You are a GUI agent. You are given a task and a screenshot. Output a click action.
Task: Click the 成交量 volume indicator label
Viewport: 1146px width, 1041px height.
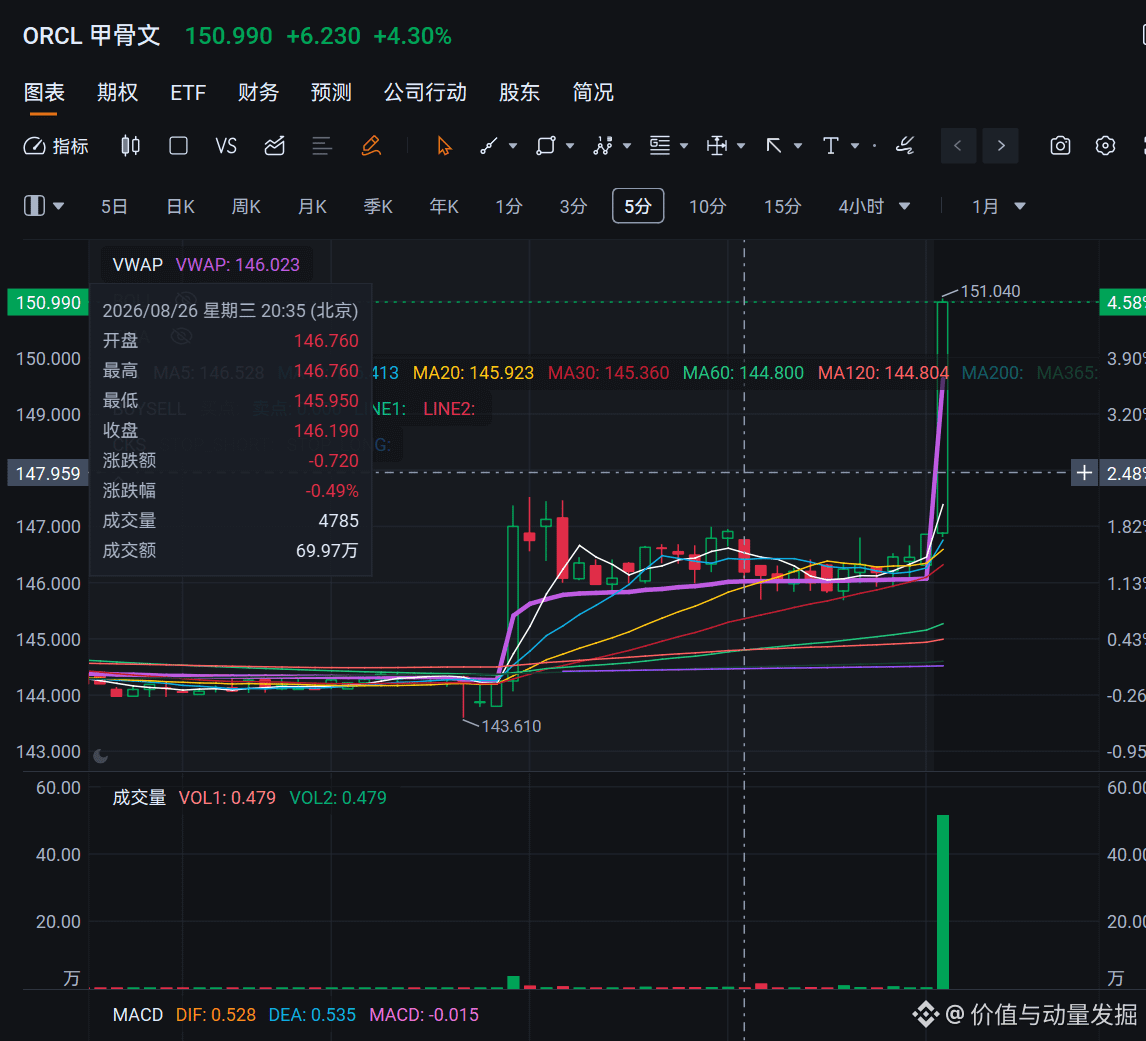[139, 798]
